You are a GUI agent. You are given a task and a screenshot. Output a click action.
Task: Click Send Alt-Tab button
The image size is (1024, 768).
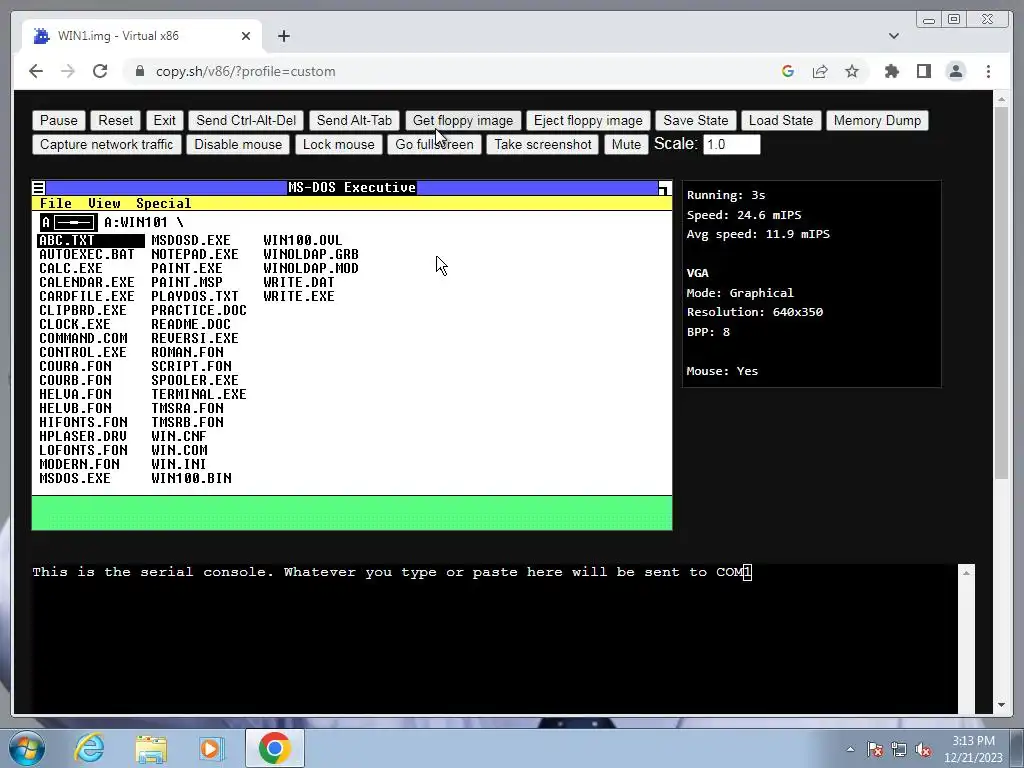354,120
